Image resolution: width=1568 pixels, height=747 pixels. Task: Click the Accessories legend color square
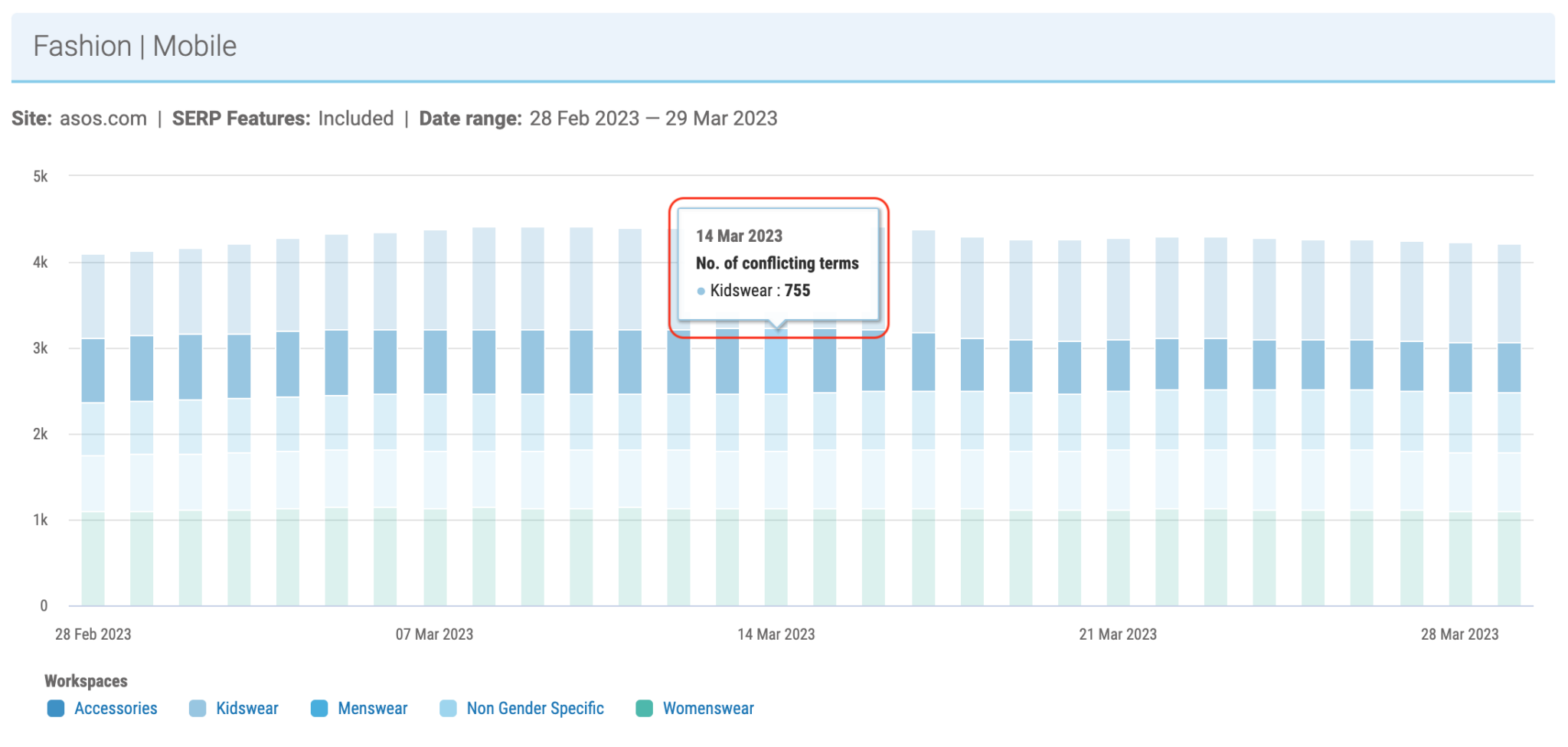tap(56, 708)
